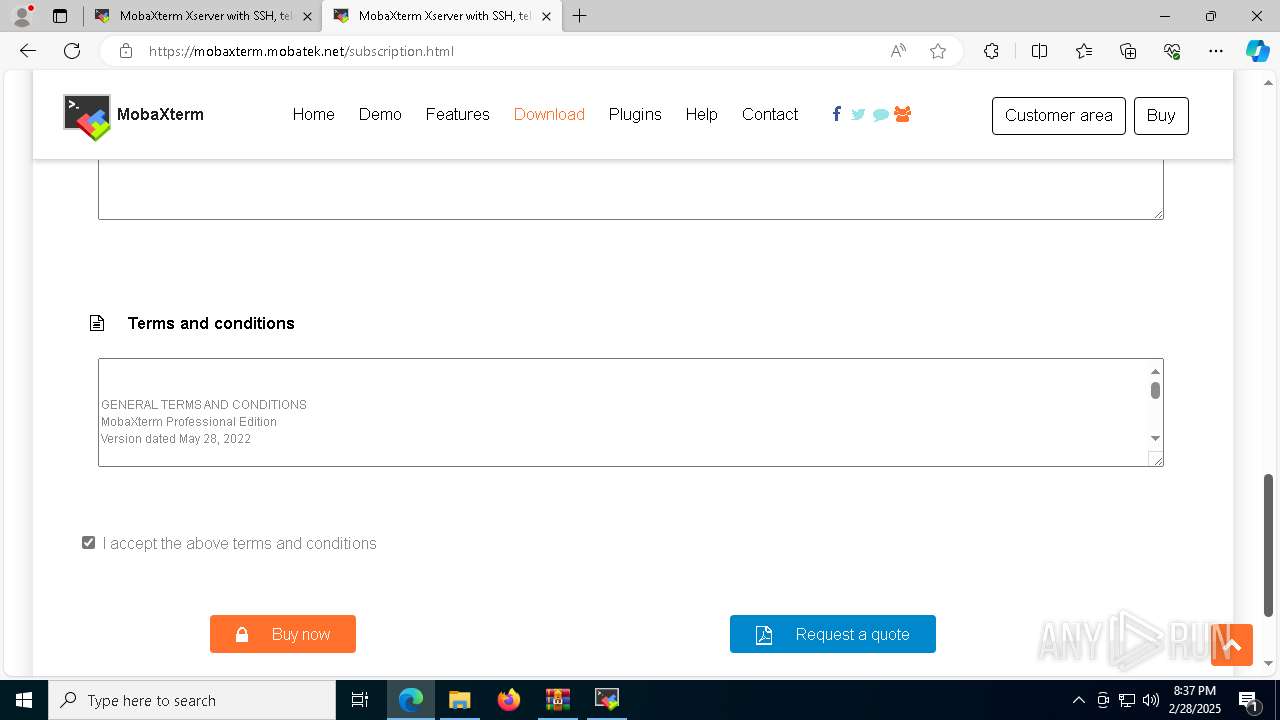Turn on Read aloud in address bar
The width and height of the screenshot is (1280, 720).
point(898,51)
